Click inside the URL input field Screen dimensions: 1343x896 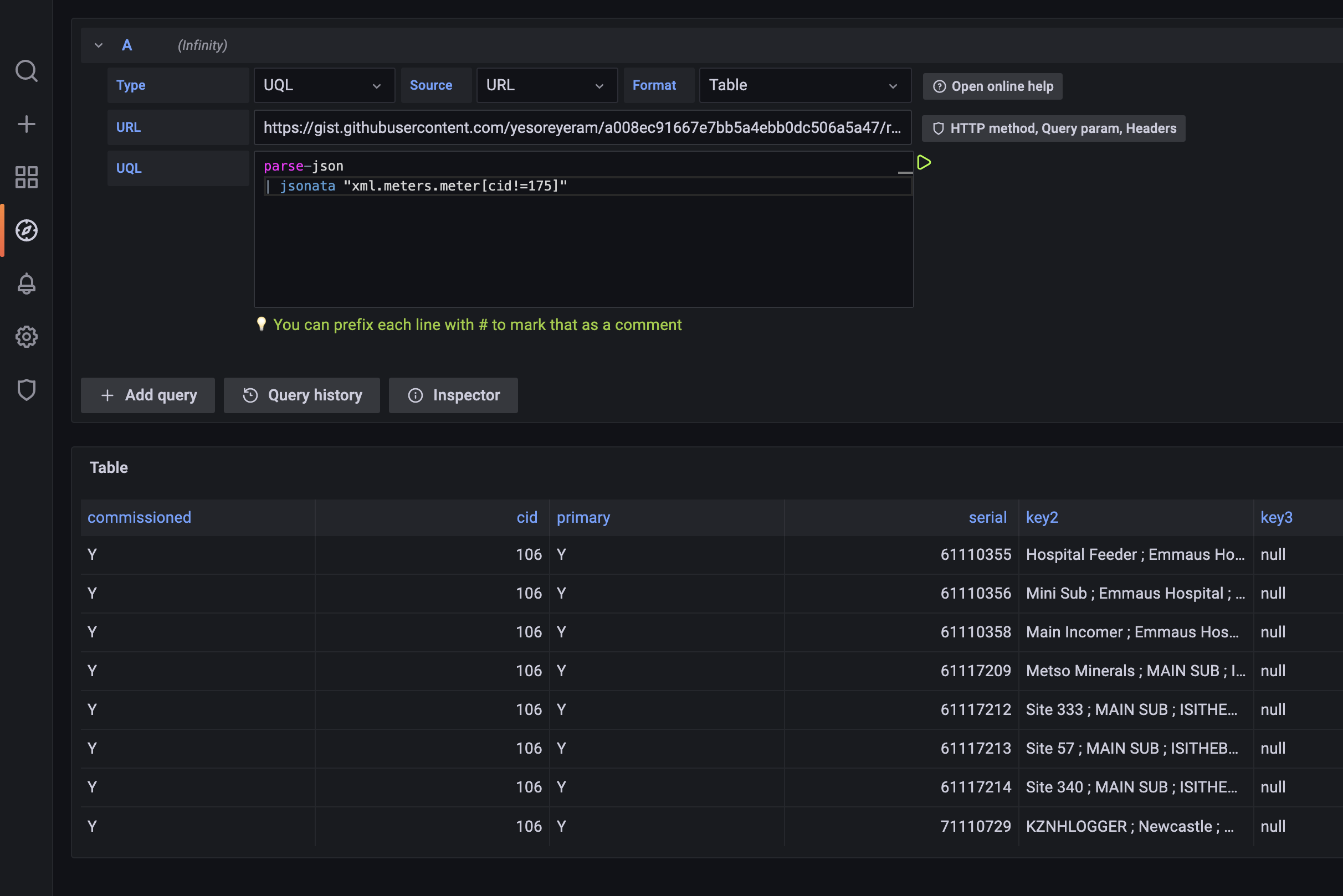point(583,127)
